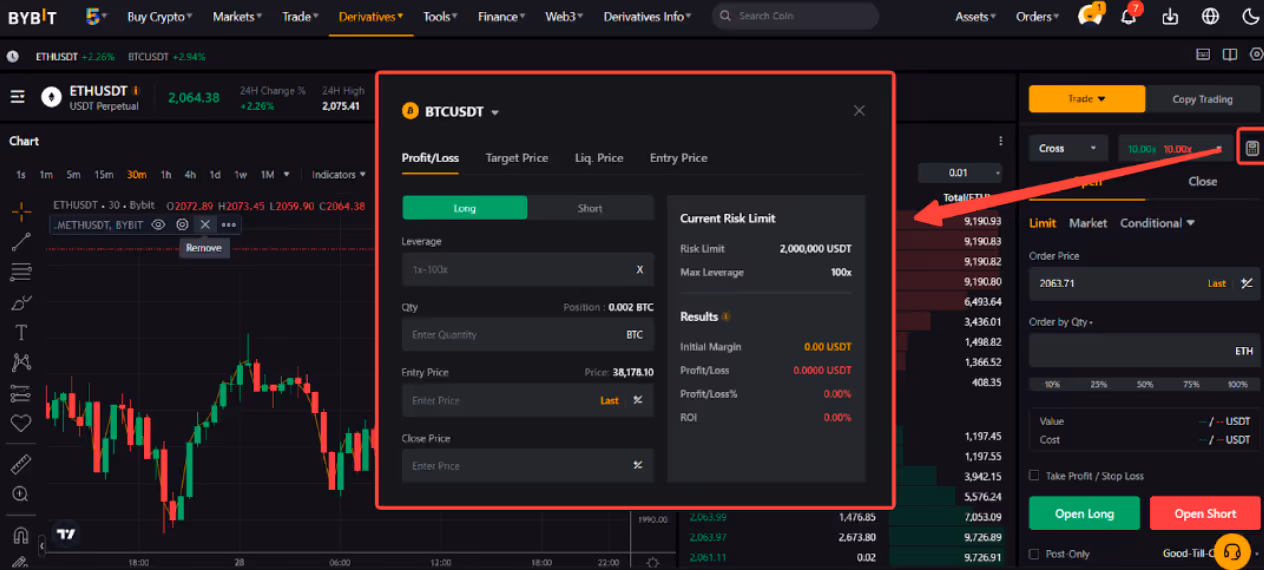Viewport: 1264px width, 570px height.
Task: Open the 10.00x leverage dropdown
Action: (1175, 148)
